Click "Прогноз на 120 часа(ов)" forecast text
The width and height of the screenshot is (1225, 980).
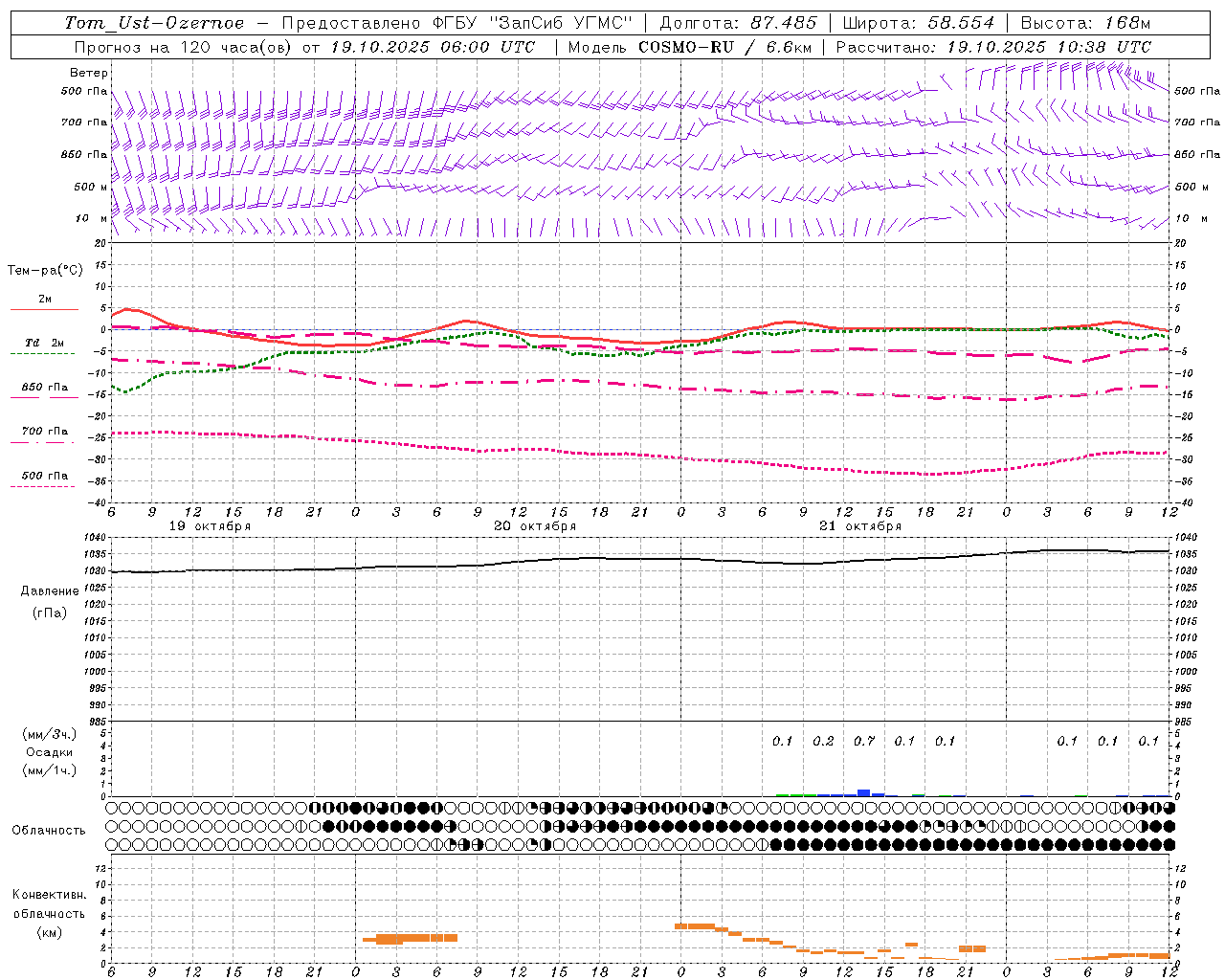pos(182,47)
